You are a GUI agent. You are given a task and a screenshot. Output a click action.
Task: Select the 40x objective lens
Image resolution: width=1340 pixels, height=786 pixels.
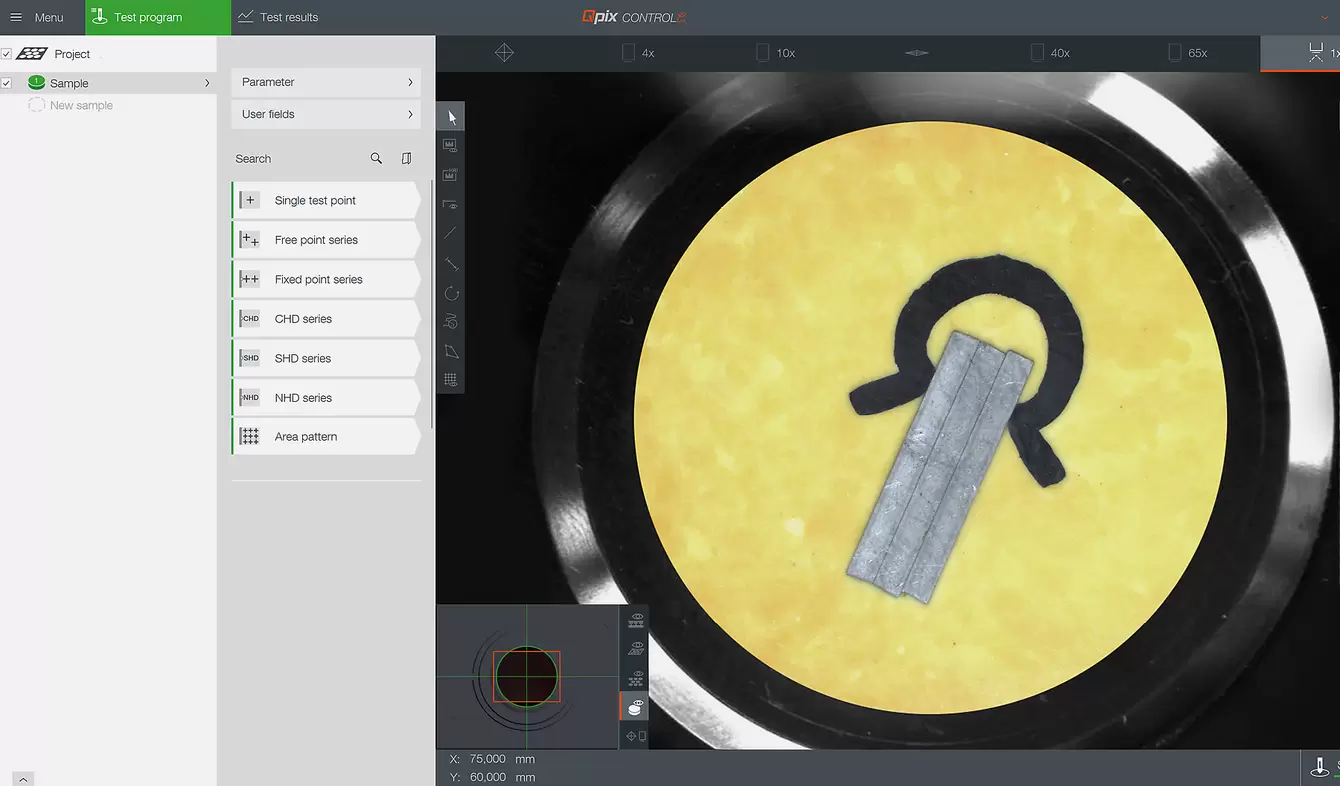click(x=1051, y=53)
